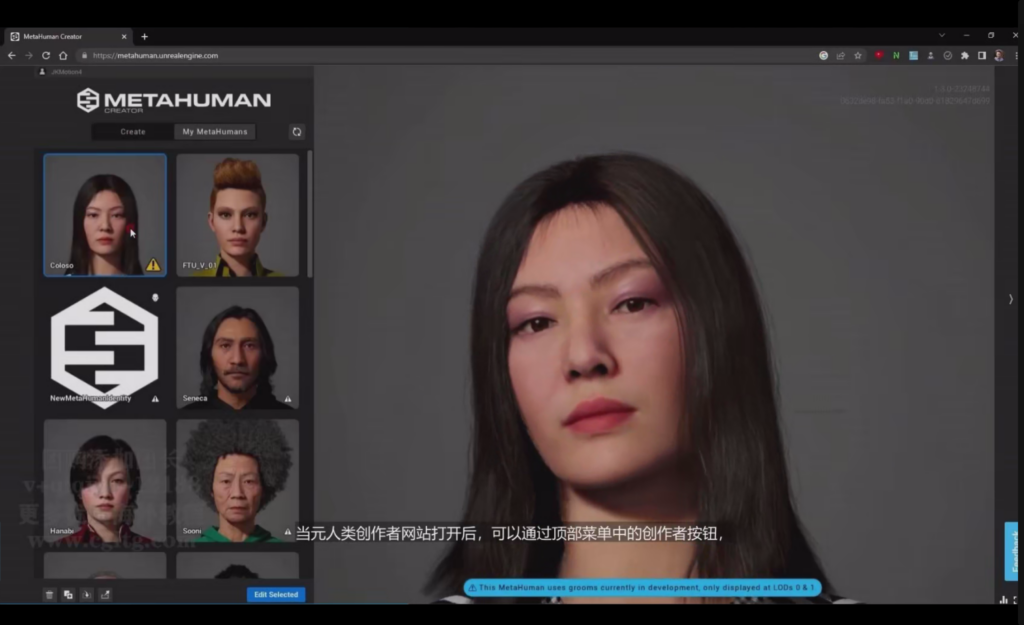Viewport: 1024px width, 625px height.
Task: Click the share page icon in address bar
Action: tap(840, 56)
